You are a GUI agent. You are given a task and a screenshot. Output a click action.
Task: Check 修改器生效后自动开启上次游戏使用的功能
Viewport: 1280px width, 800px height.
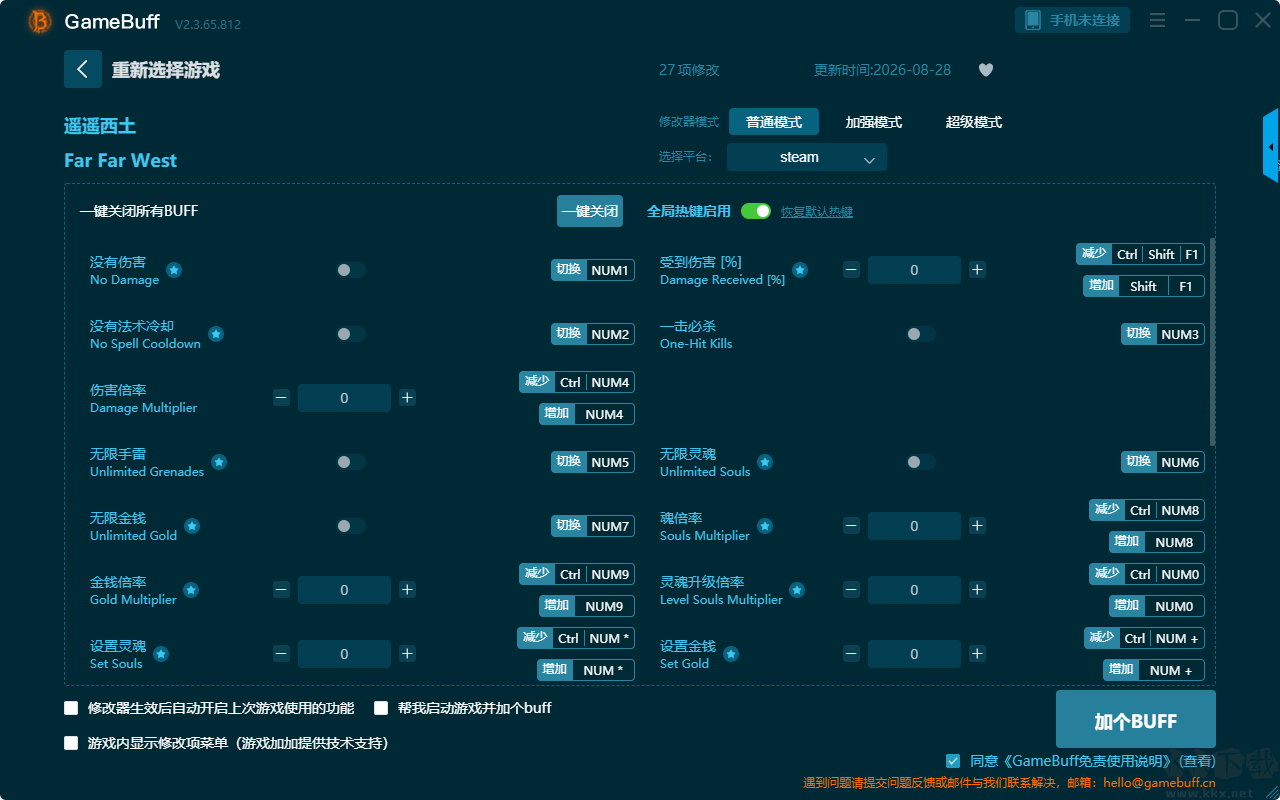(x=71, y=708)
